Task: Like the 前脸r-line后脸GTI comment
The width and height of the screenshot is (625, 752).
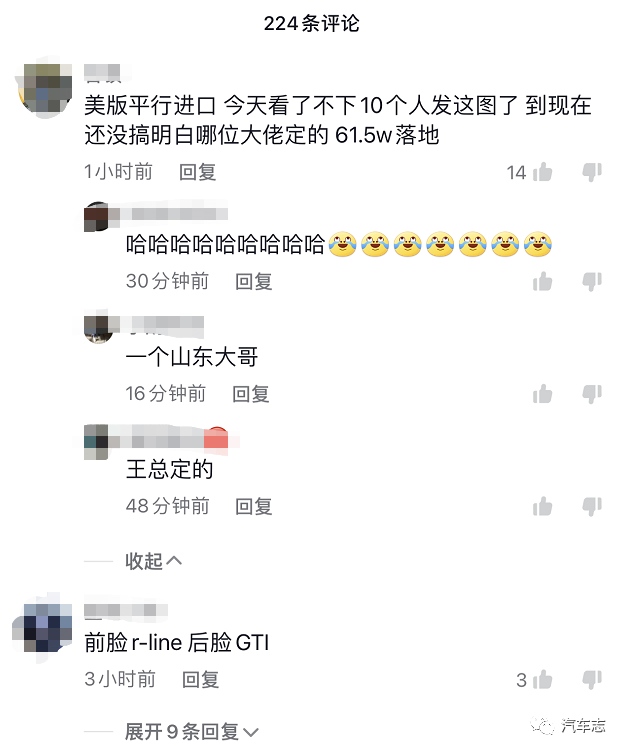Action: (x=542, y=680)
